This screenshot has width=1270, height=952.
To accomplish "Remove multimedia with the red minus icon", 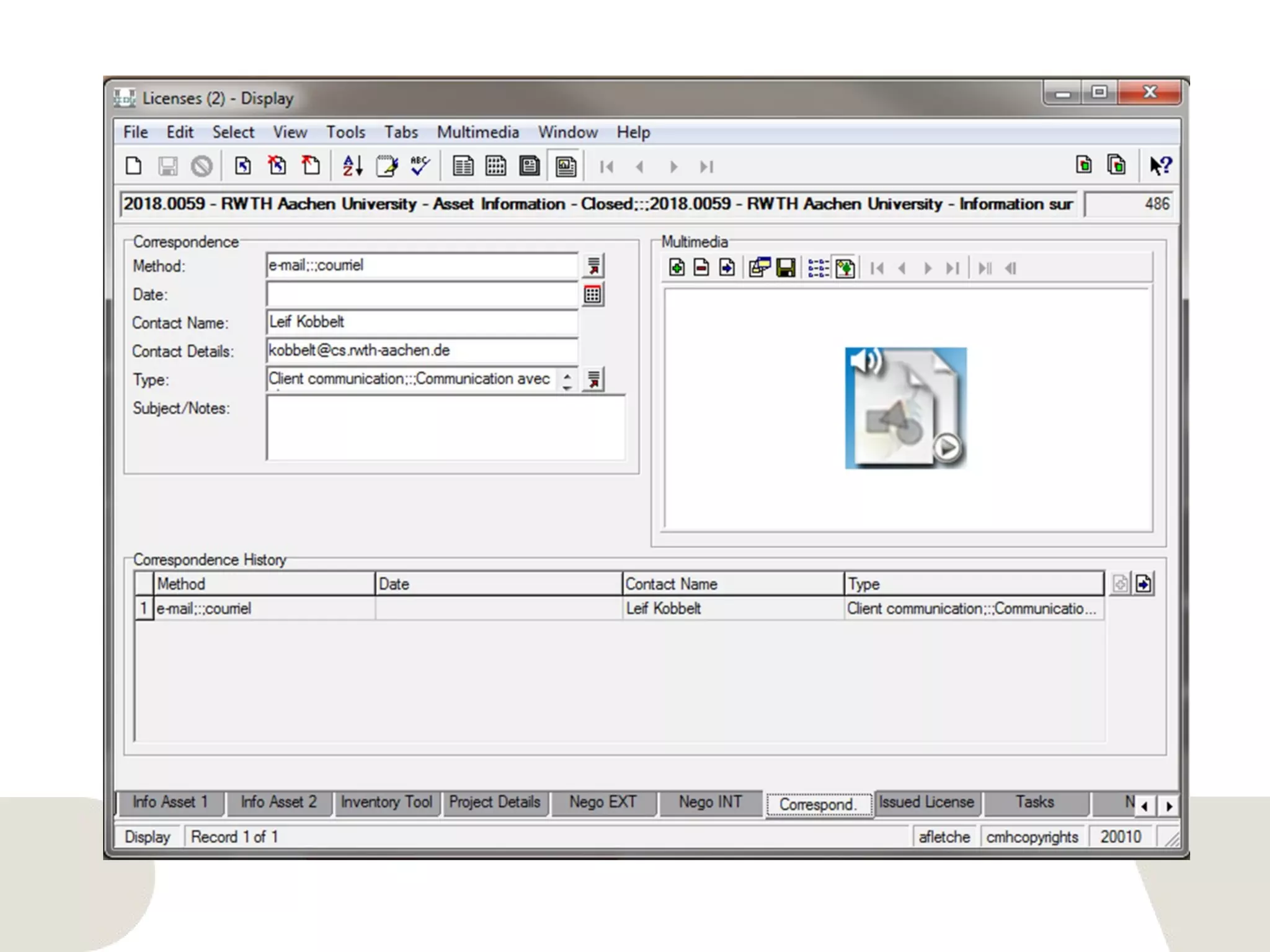I will click(701, 268).
